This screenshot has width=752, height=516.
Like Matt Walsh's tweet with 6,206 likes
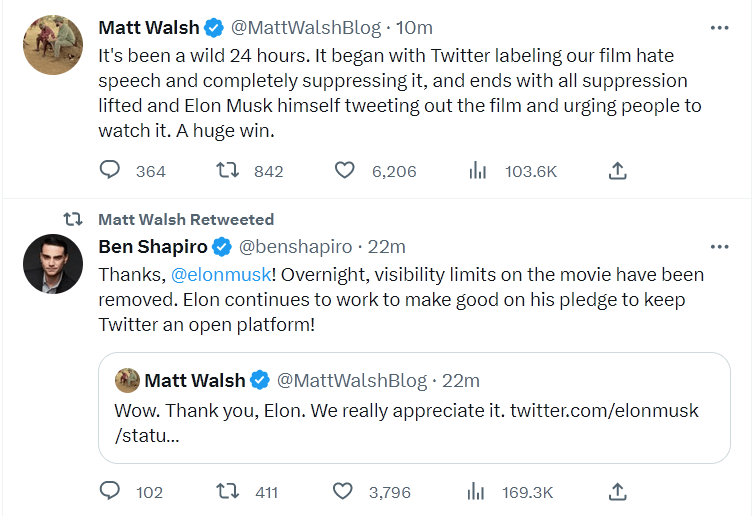pyautogui.click(x=345, y=171)
